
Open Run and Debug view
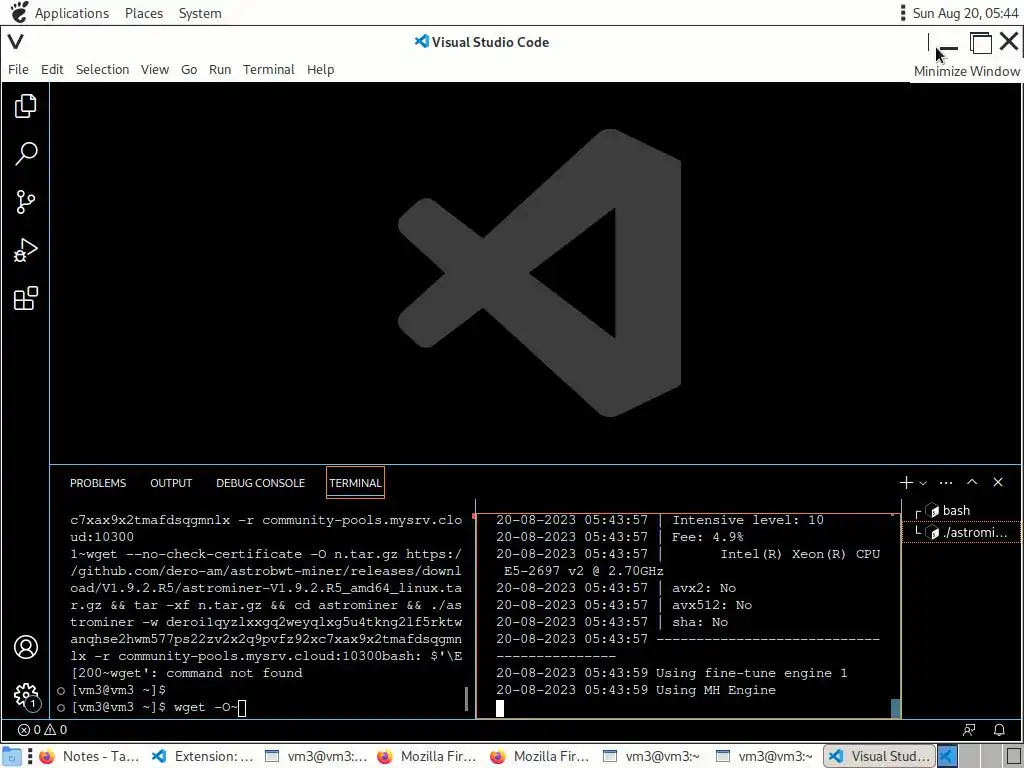(25, 250)
